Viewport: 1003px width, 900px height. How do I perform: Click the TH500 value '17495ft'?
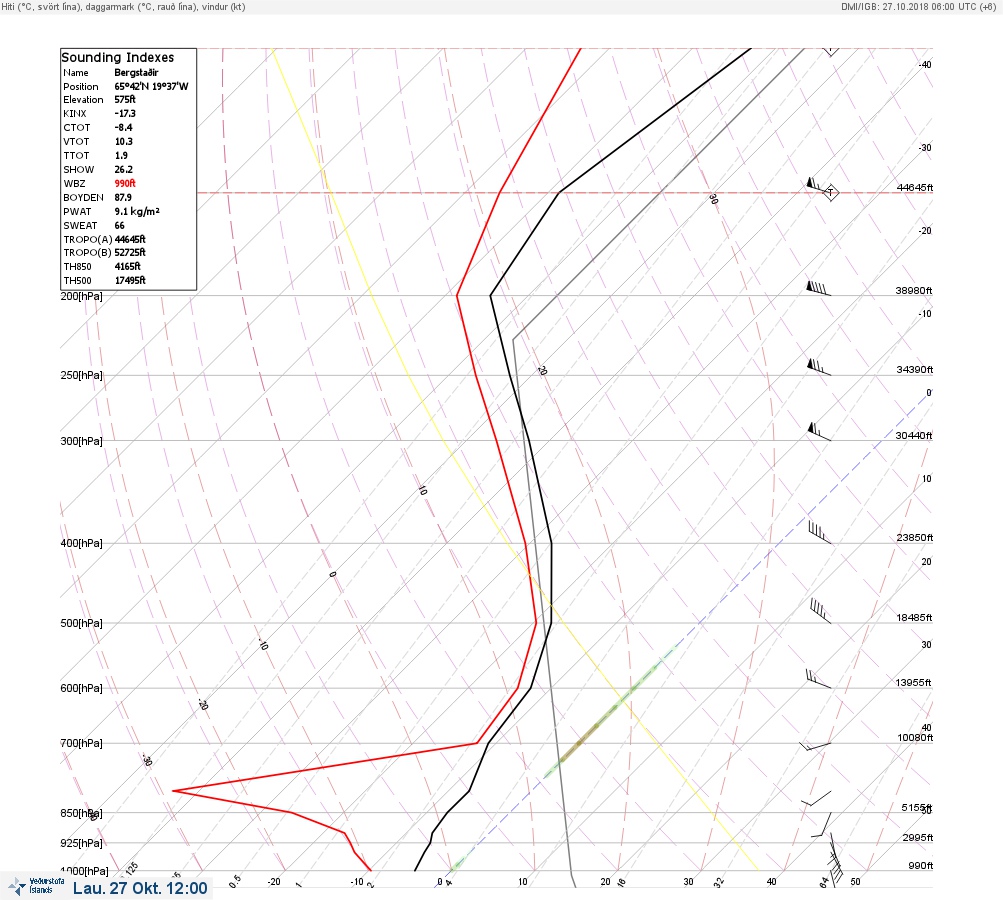pos(130,281)
